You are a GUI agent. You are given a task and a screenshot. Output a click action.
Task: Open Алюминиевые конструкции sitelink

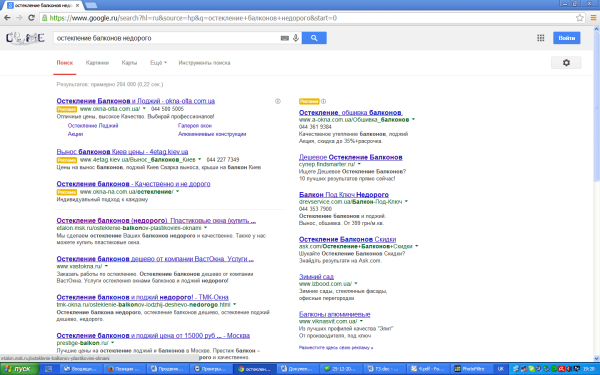[212, 134]
